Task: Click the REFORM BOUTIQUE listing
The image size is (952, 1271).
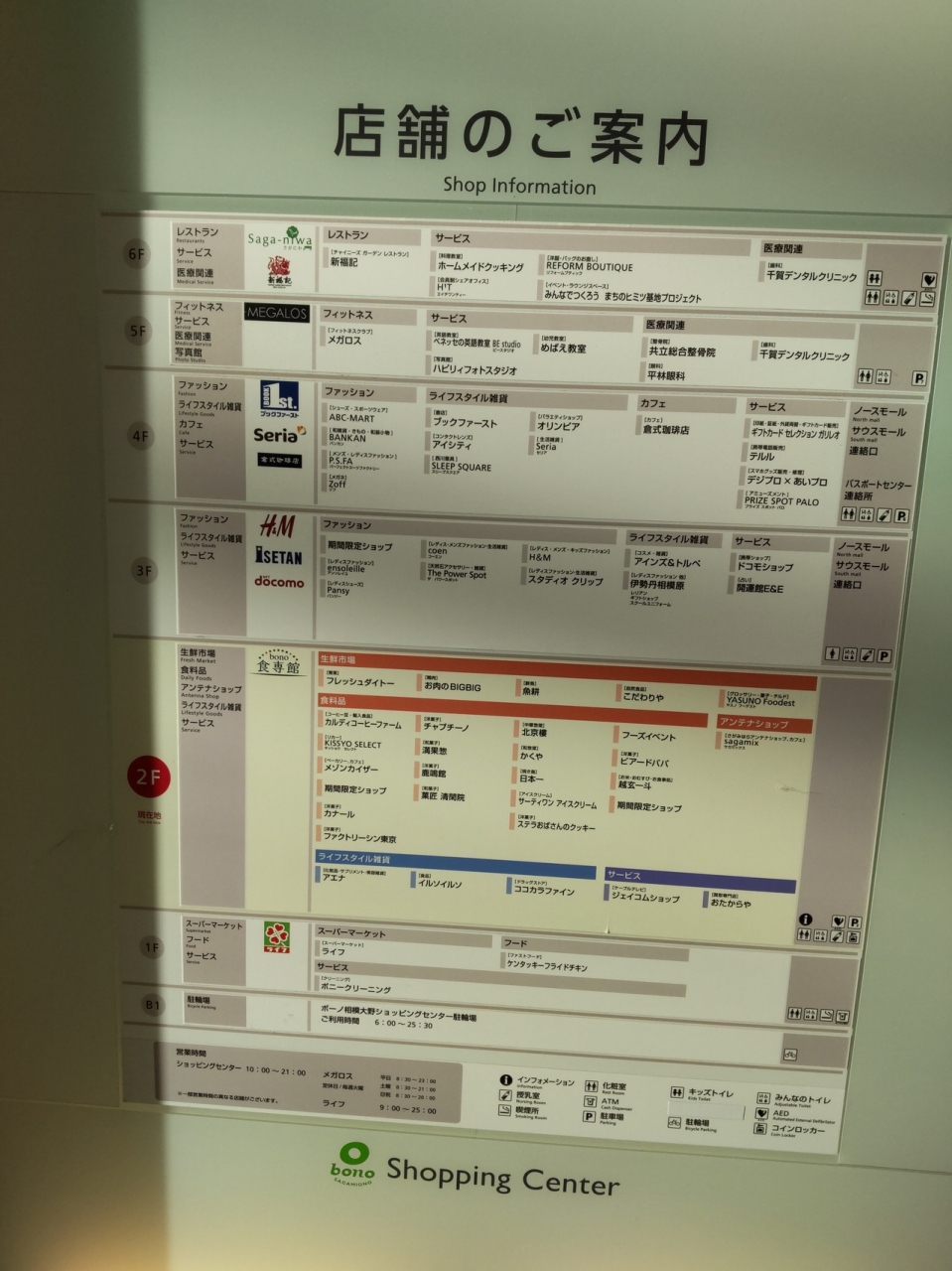Action: click(x=589, y=267)
